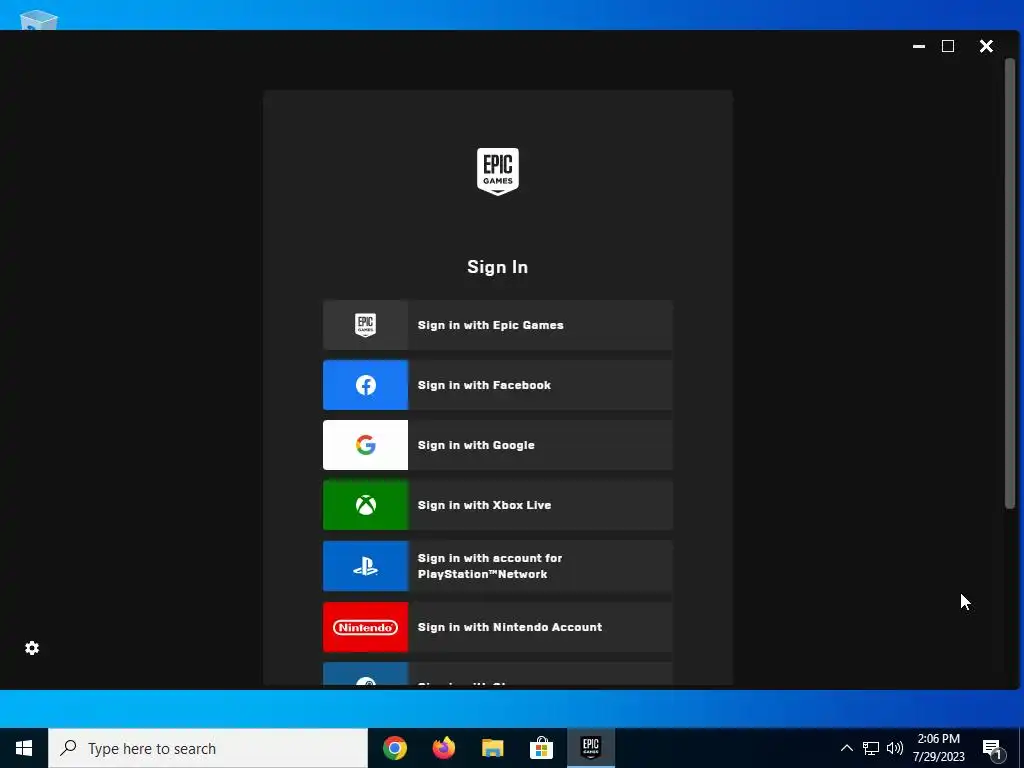The width and height of the screenshot is (1024, 768).
Task: Click the Google G logo tile
Action: (365, 445)
